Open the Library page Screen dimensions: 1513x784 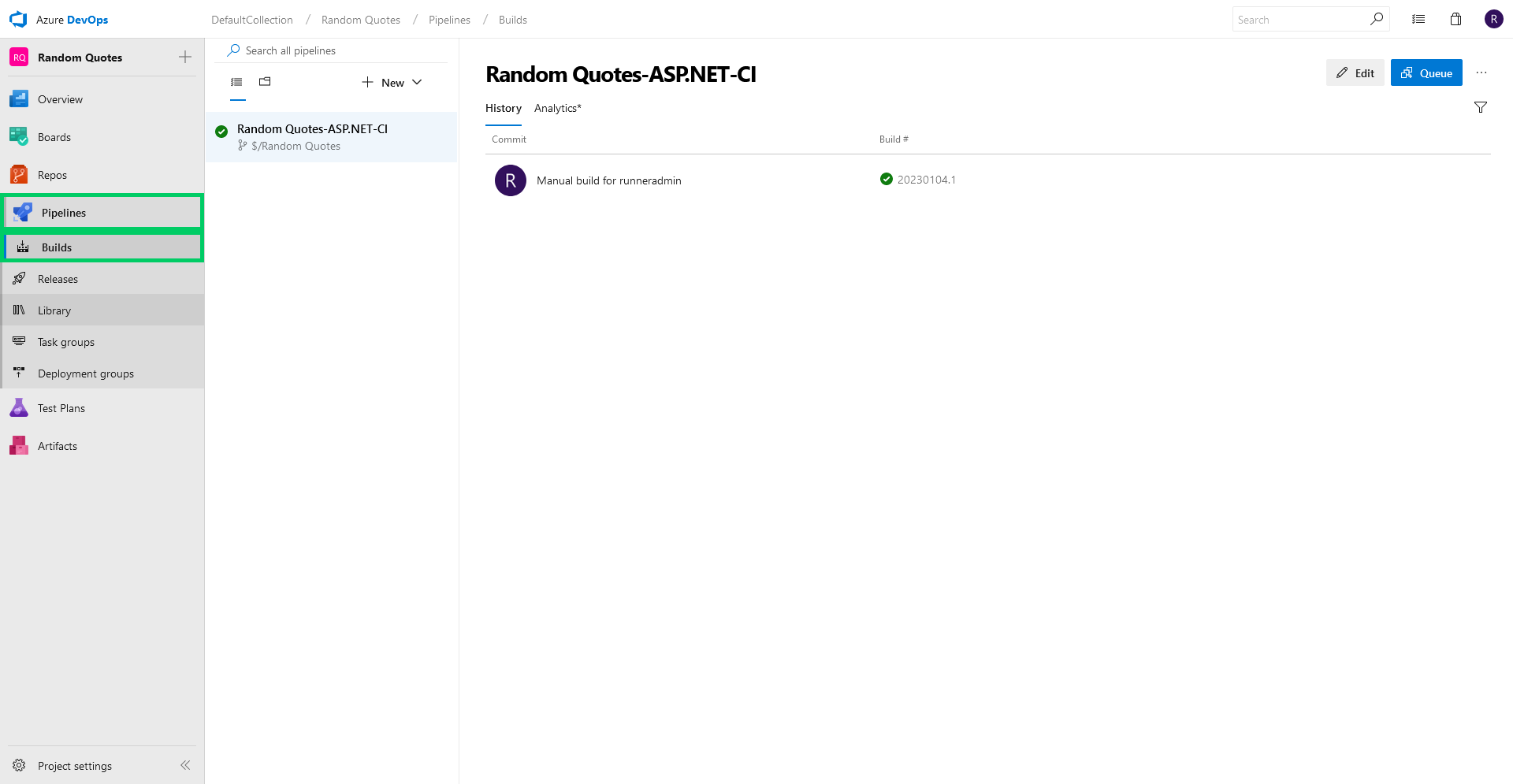point(102,310)
